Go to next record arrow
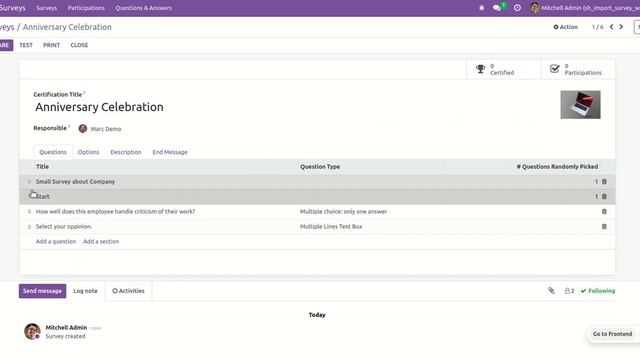Viewport: 640px width, 360px height. point(621,27)
